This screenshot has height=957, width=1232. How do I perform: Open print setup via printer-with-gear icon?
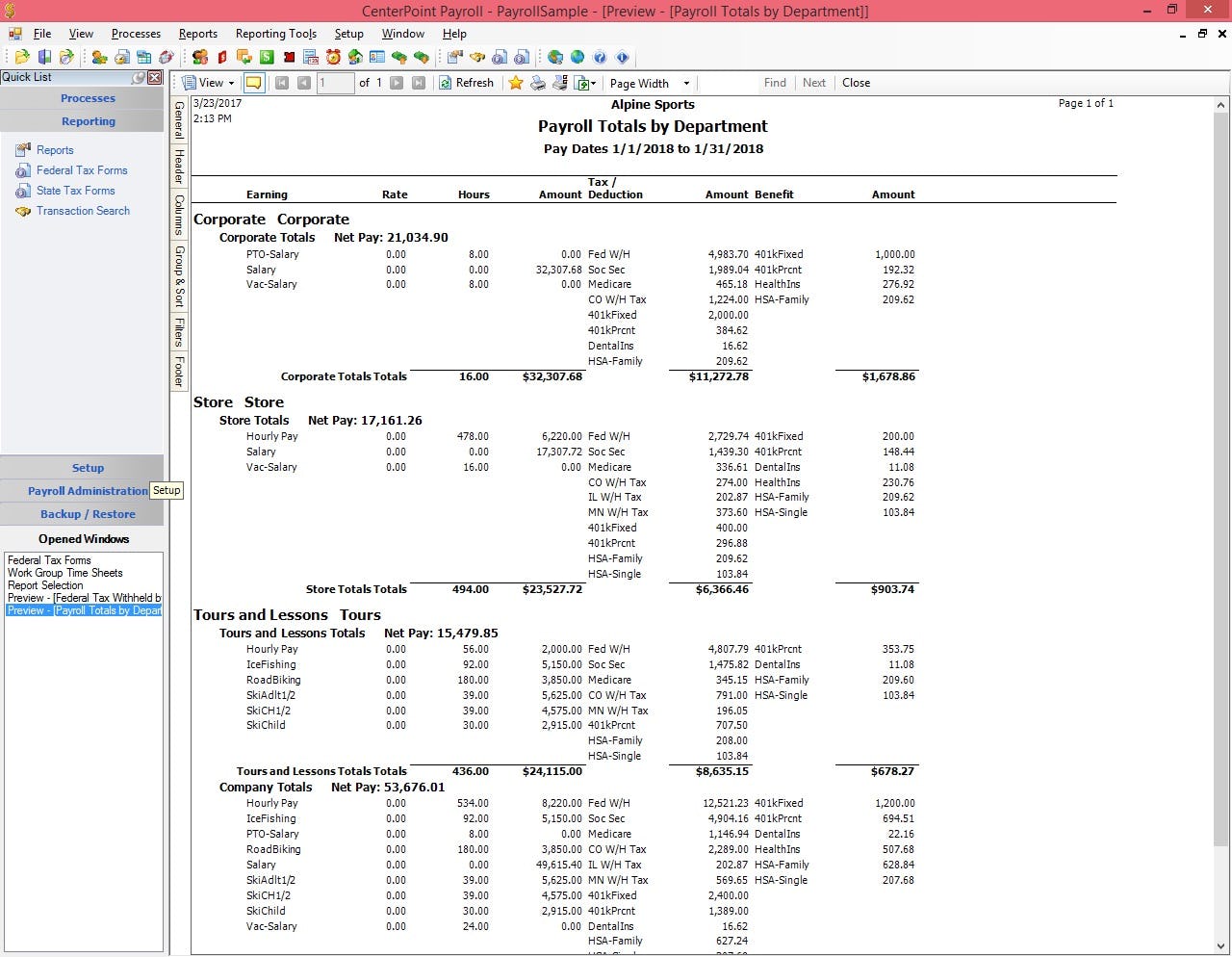[x=558, y=83]
